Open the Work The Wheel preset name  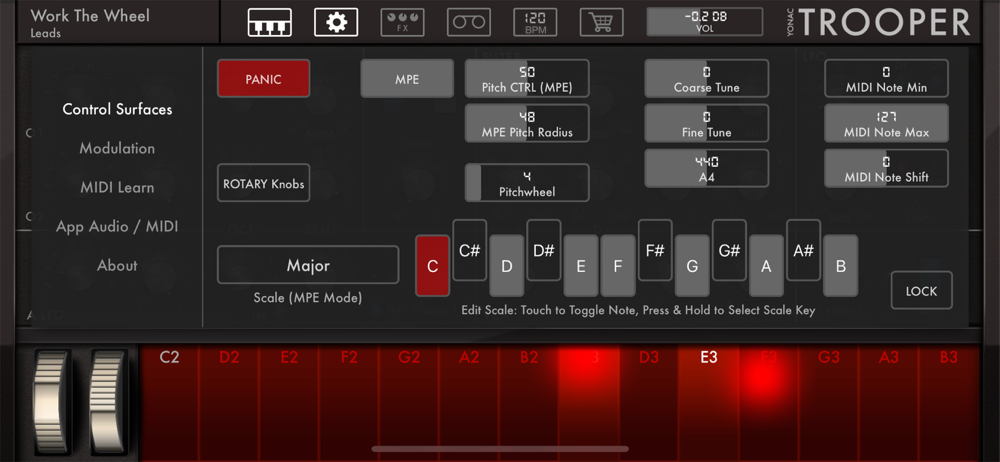[90, 15]
